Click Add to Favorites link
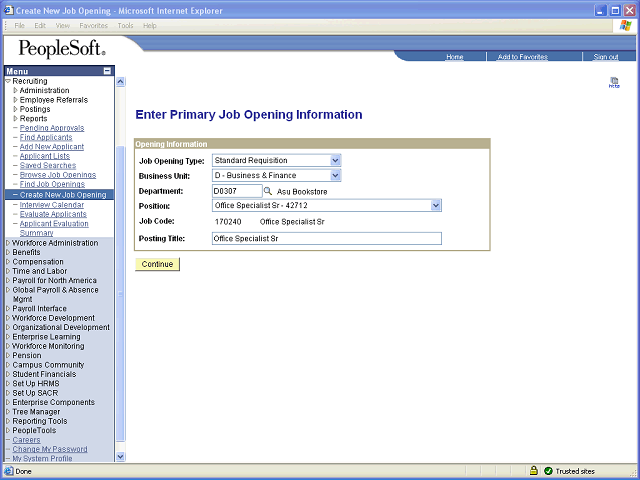Viewport: 640px width, 480px height. pyautogui.click(x=522, y=57)
